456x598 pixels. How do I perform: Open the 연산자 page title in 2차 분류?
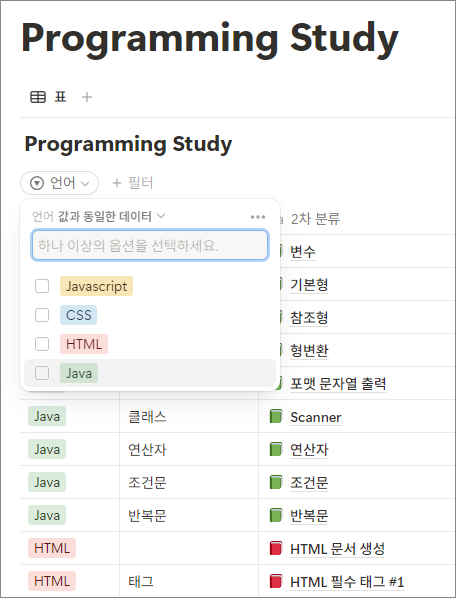point(309,450)
